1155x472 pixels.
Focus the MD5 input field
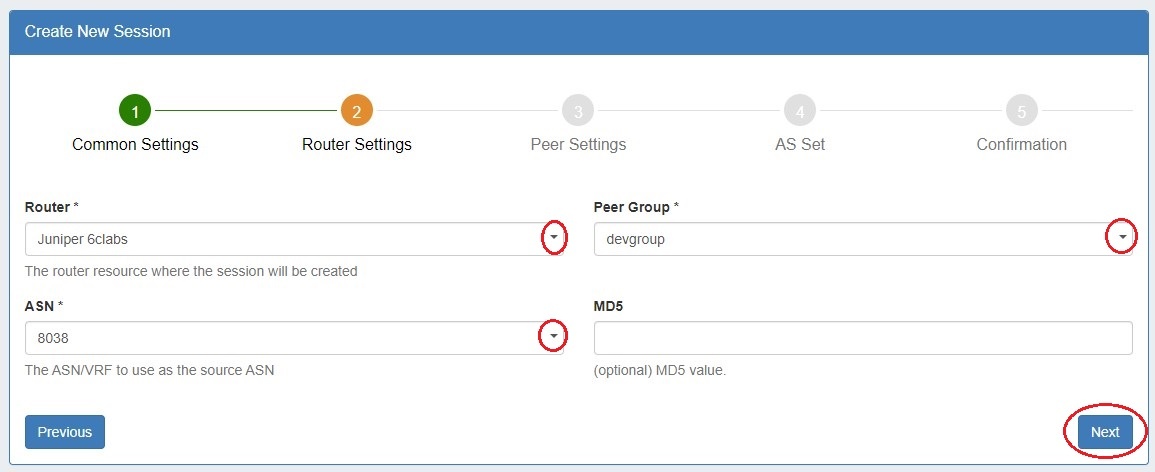(863, 338)
